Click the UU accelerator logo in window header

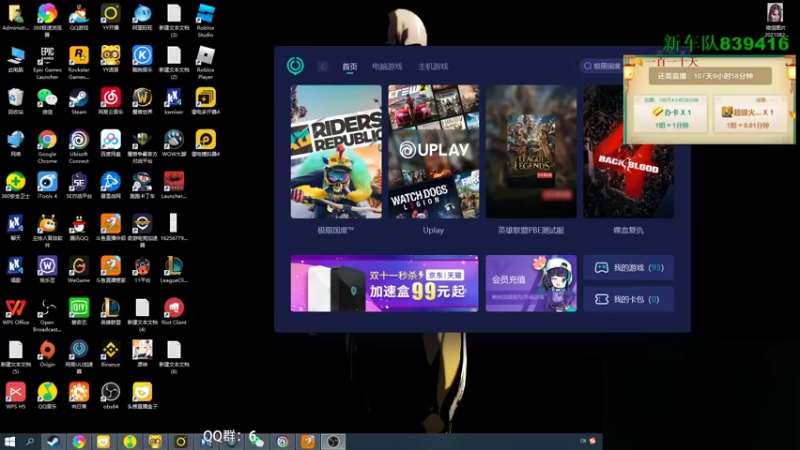295,66
